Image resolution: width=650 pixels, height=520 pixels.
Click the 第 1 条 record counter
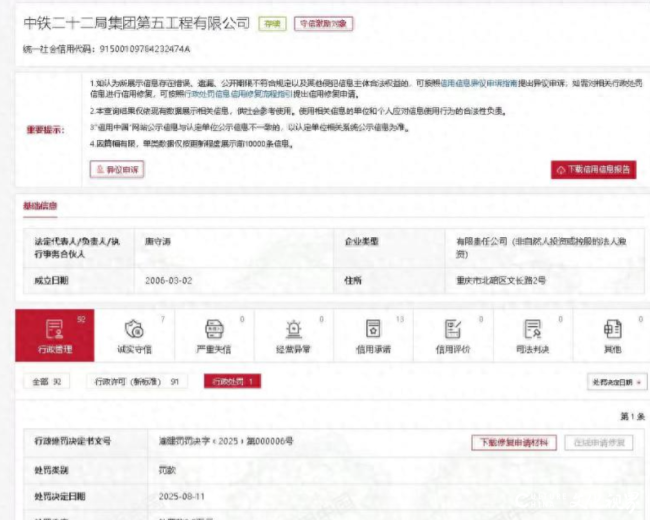[x=633, y=416]
